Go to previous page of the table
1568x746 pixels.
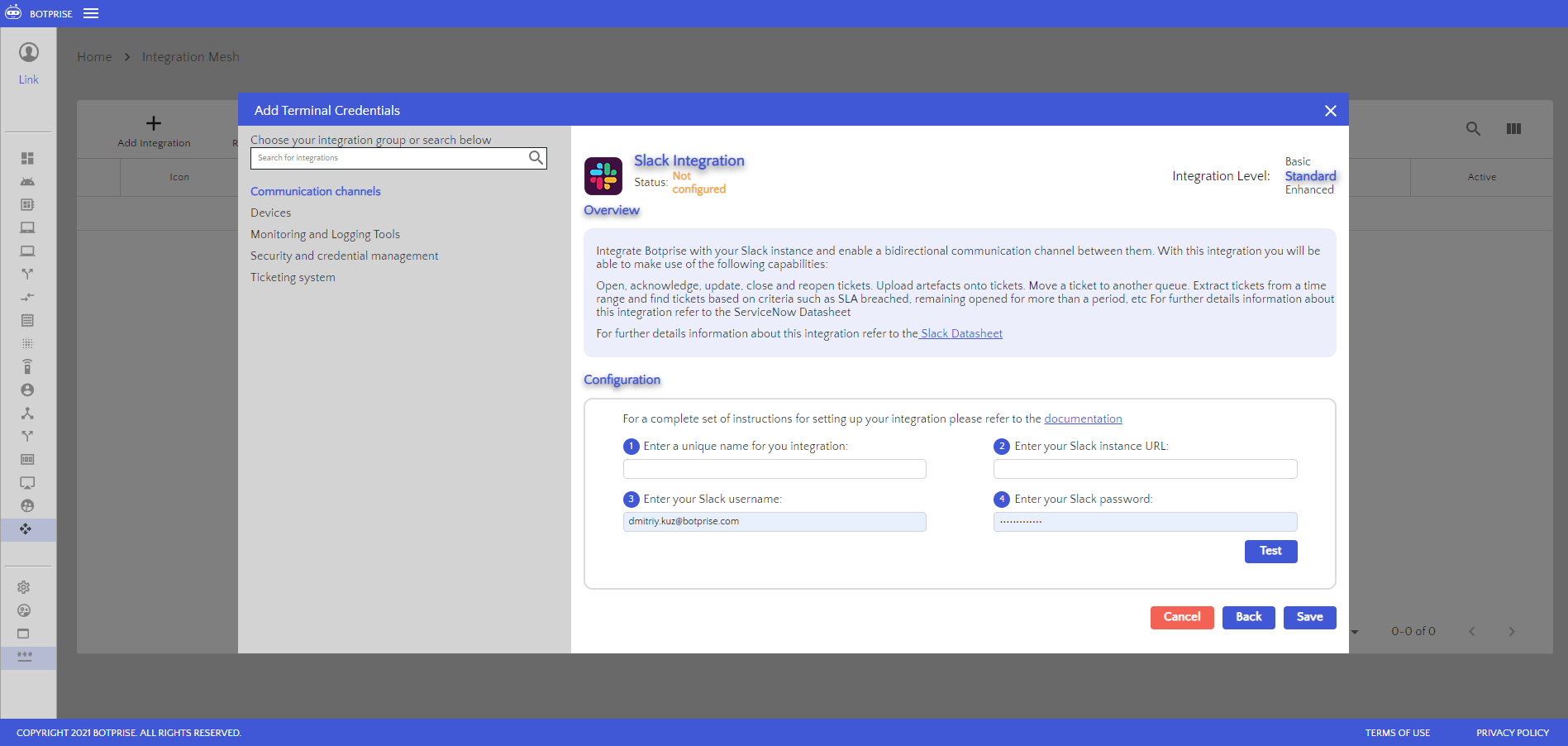pos(1472,631)
